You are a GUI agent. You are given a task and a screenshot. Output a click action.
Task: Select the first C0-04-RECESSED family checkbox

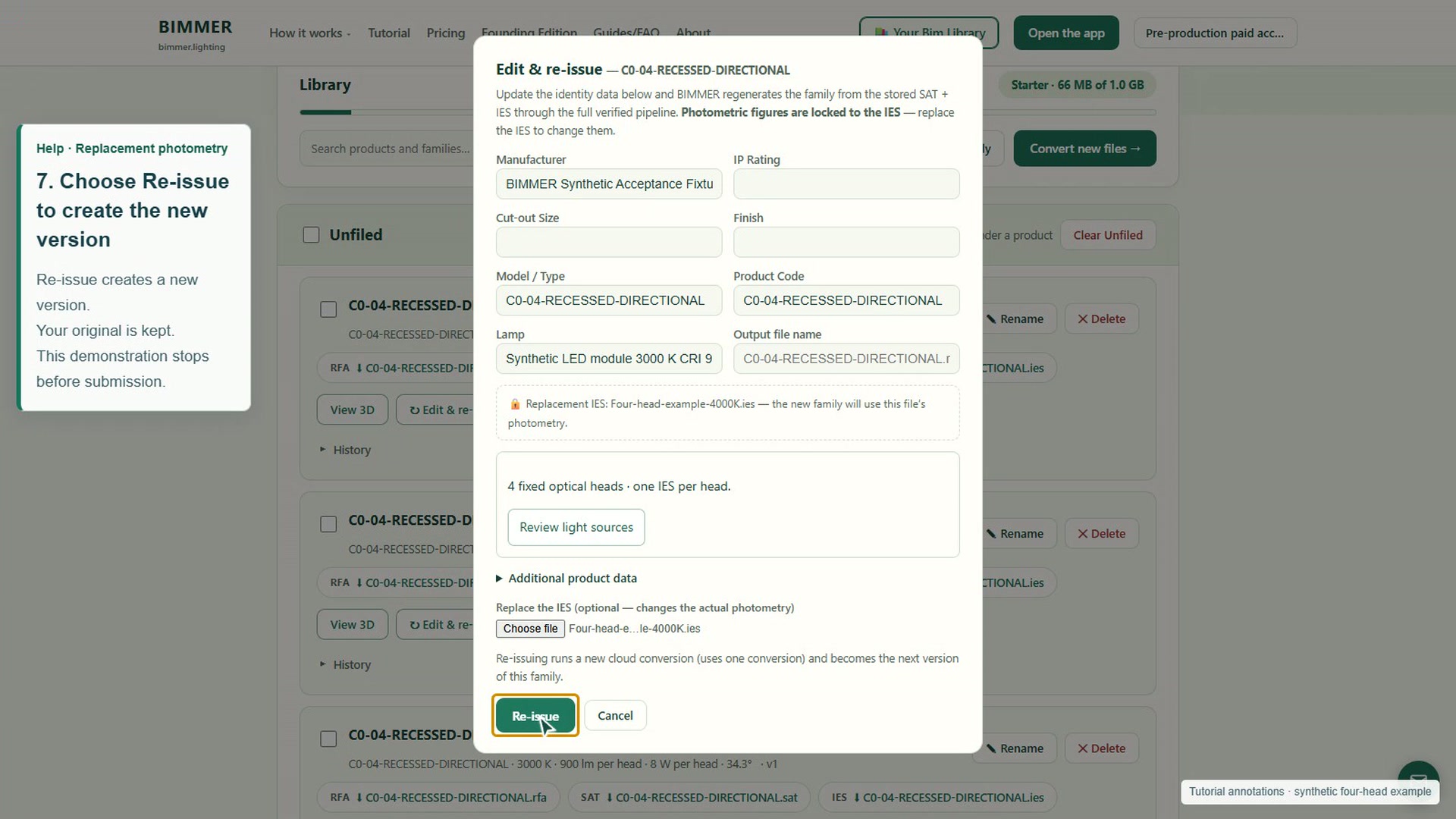tap(328, 309)
